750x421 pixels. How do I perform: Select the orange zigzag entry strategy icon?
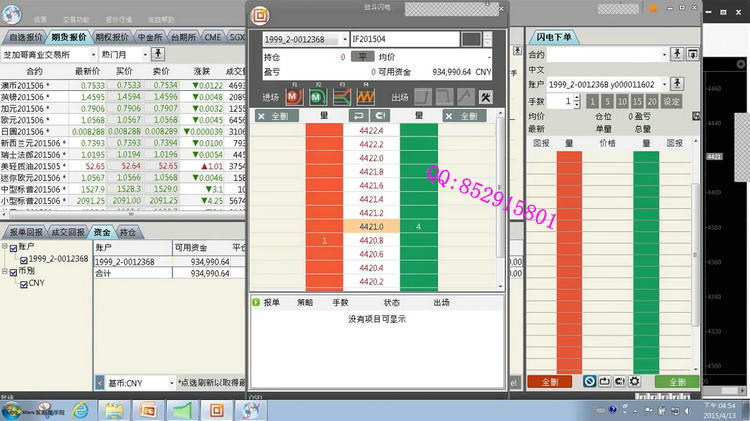click(365, 96)
